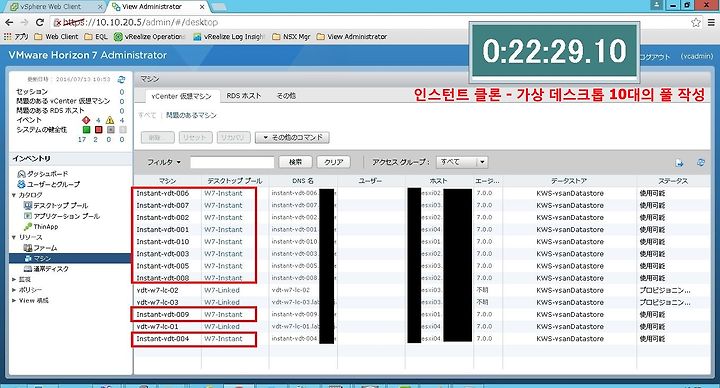The image size is (720, 388).
Task: Bookmark page with star icon
Action: click(696, 22)
